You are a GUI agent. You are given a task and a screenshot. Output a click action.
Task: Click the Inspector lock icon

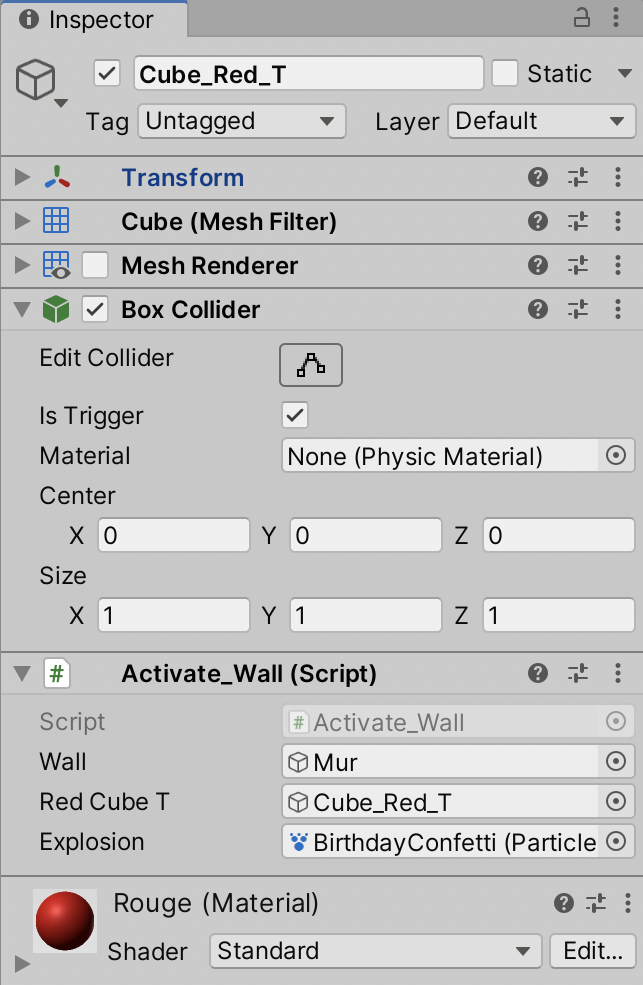(581, 18)
